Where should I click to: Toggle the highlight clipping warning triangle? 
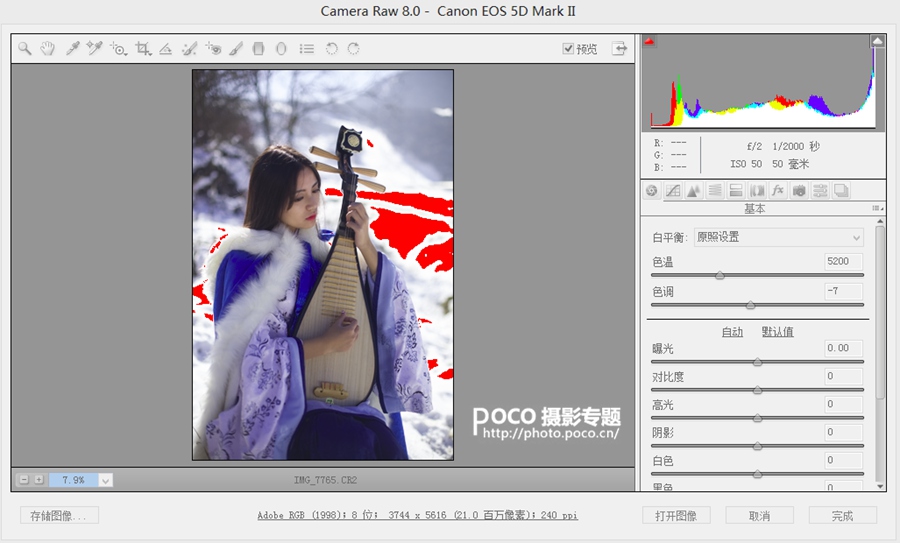point(878,41)
